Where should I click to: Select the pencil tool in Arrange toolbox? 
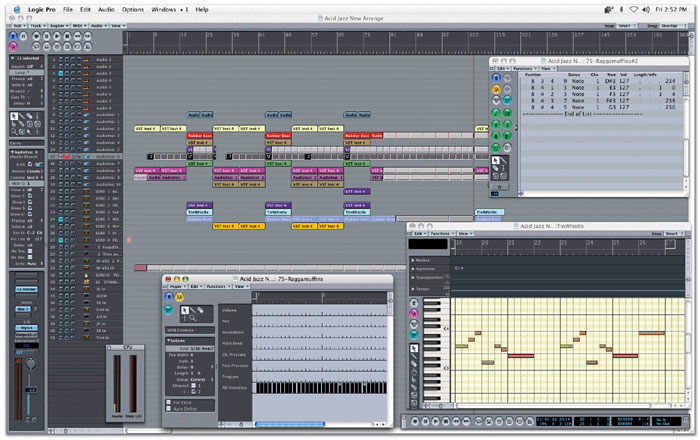pos(21,116)
